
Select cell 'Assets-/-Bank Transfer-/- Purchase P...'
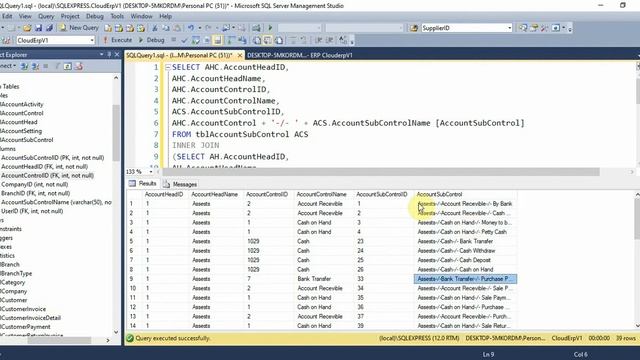coord(466,279)
